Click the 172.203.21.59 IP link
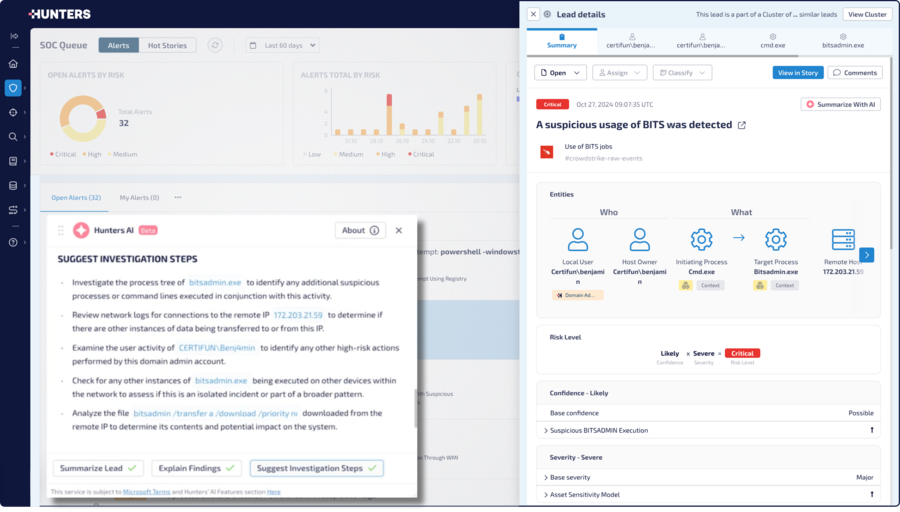Screen dimensions: 900x512 [x=298, y=315]
